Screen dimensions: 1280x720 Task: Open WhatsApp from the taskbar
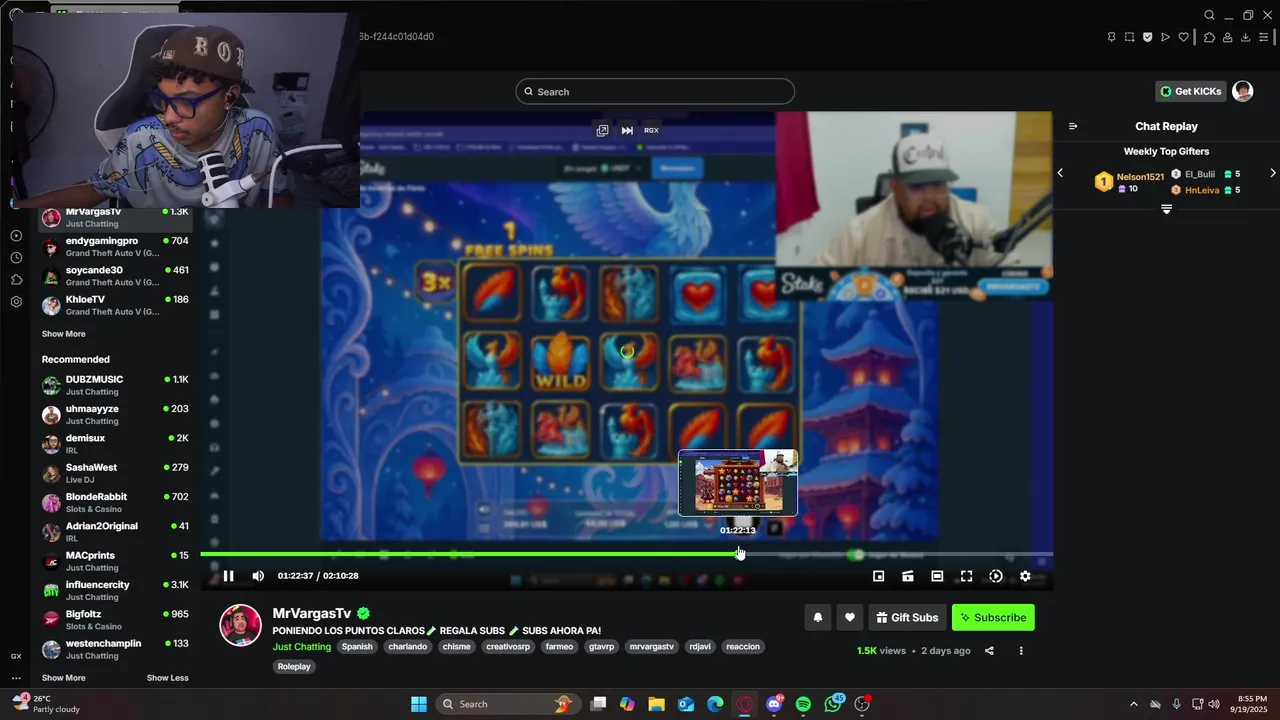(x=833, y=704)
